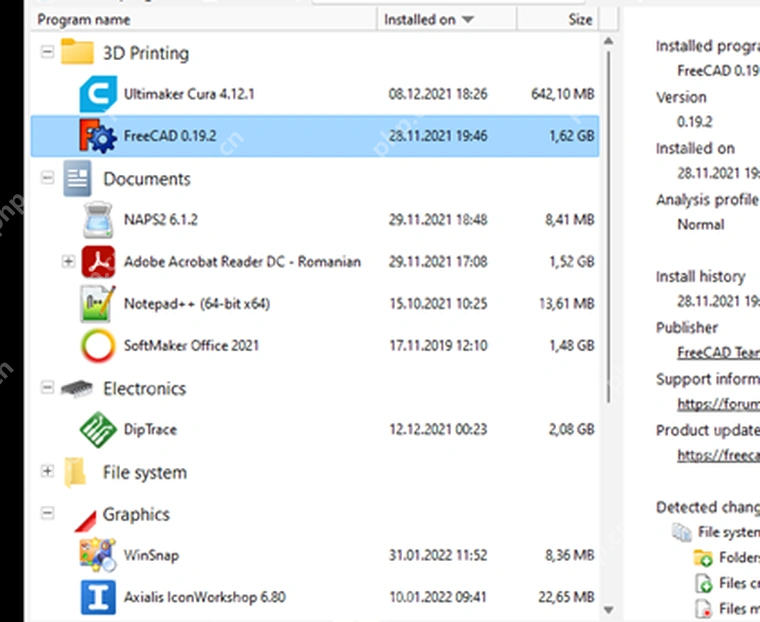Select Adobe Acrobat Reader DC - Romanian
Screen dimensions: 760x622
click(315, 262)
